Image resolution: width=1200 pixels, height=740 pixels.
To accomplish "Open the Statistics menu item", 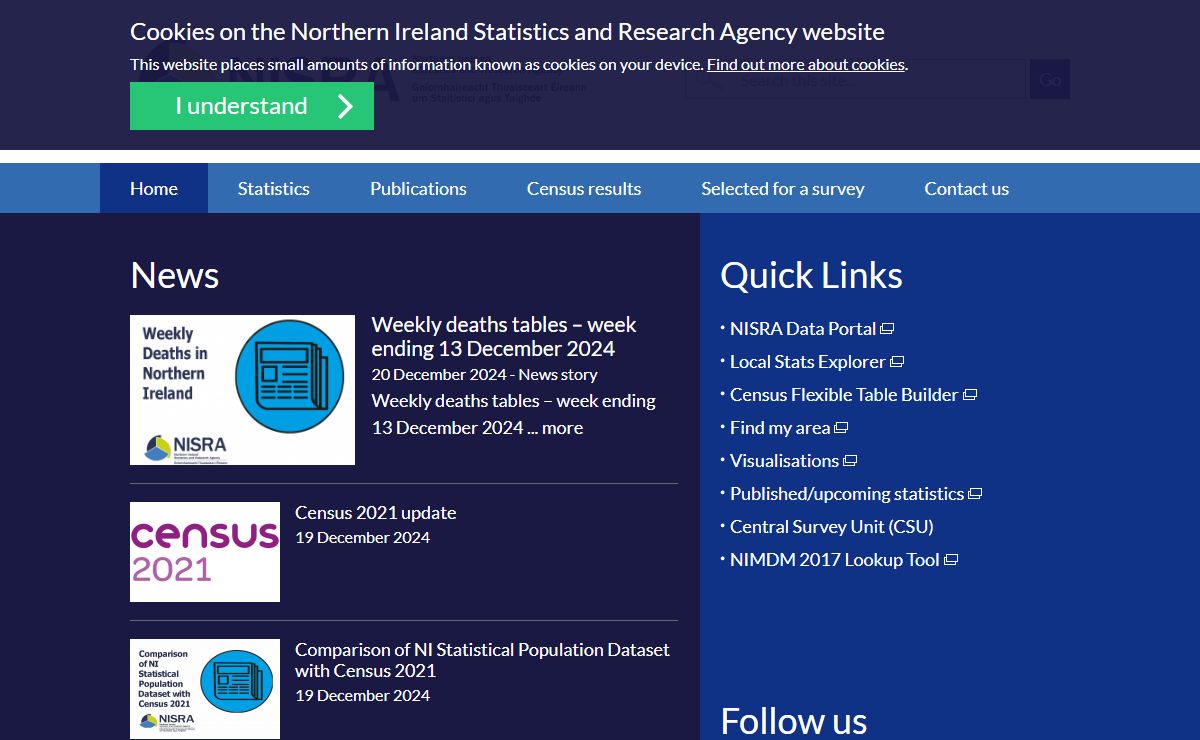I will (274, 188).
